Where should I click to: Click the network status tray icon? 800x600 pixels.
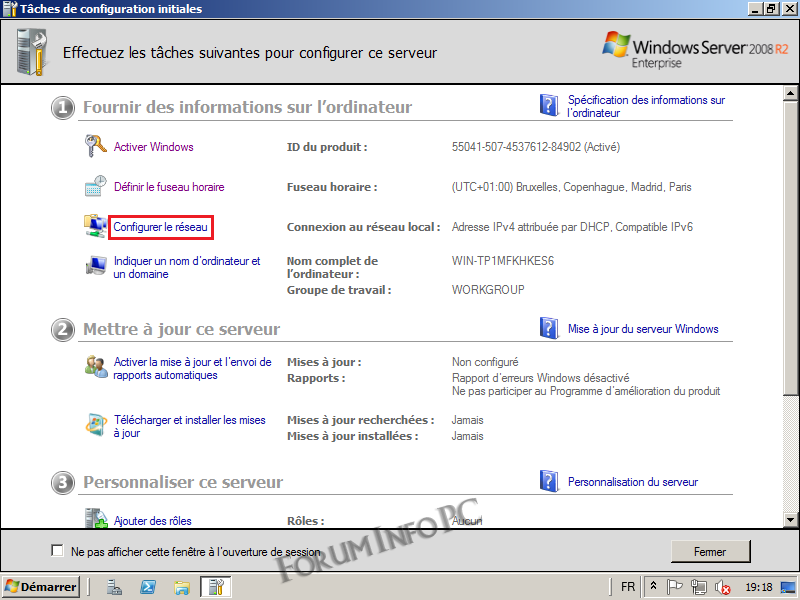tap(698, 587)
